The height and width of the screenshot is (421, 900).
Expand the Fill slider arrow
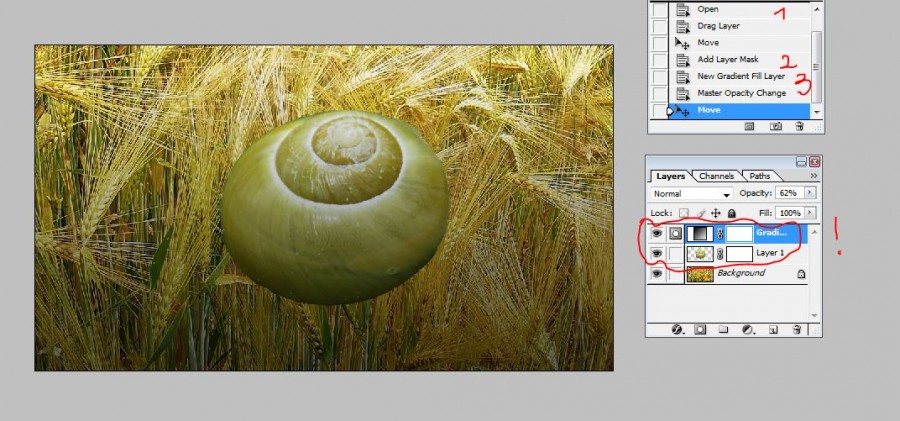pyautogui.click(x=810, y=213)
